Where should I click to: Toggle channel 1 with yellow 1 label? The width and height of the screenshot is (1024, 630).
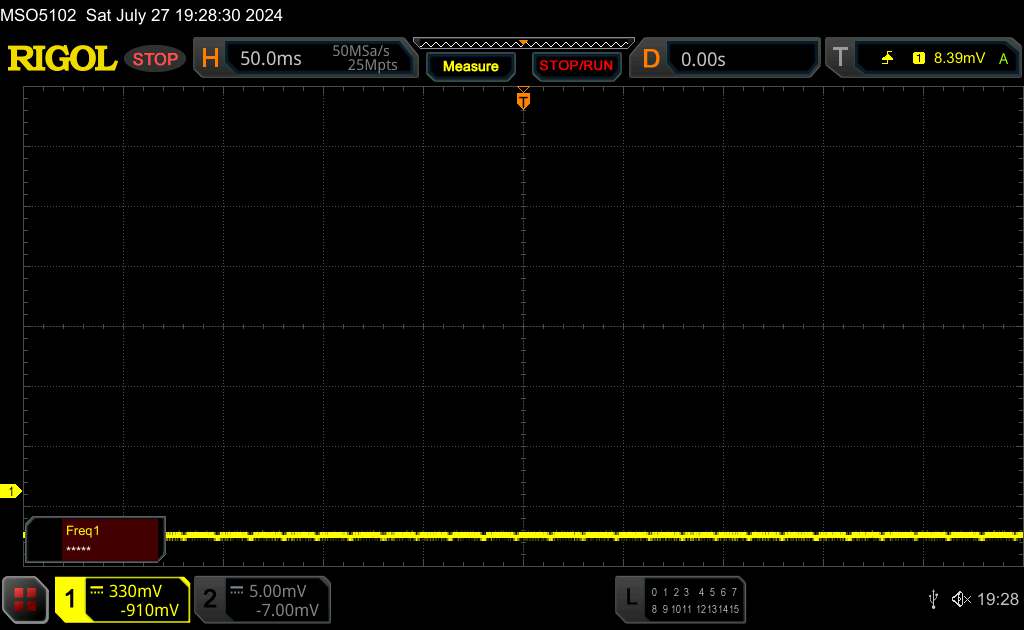pyautogui.click(x=70, y=599)
